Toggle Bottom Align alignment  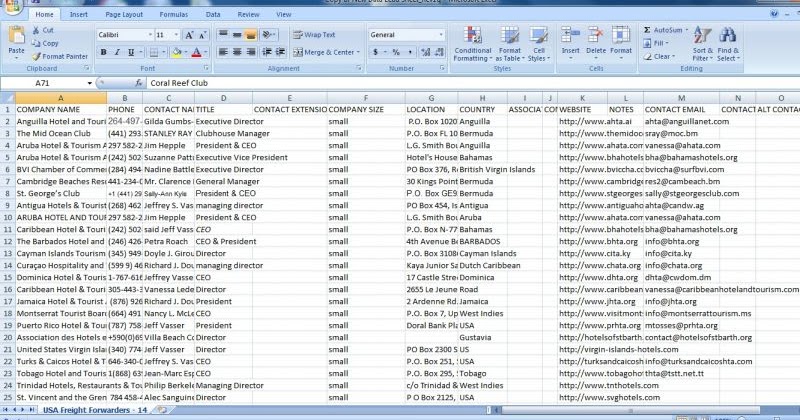point(251,35)
